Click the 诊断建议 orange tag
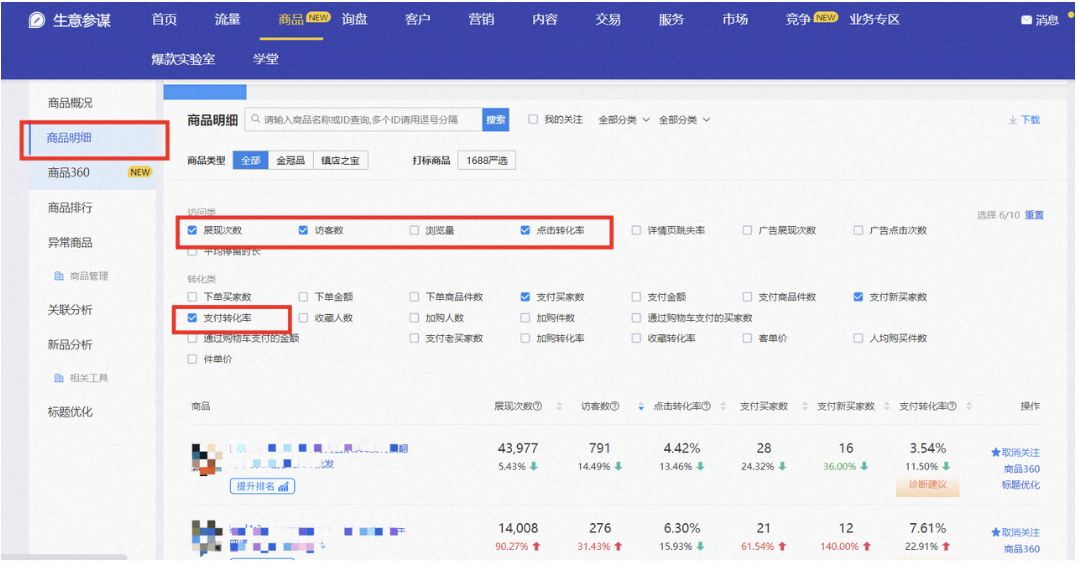 click(x=927, y=486)
